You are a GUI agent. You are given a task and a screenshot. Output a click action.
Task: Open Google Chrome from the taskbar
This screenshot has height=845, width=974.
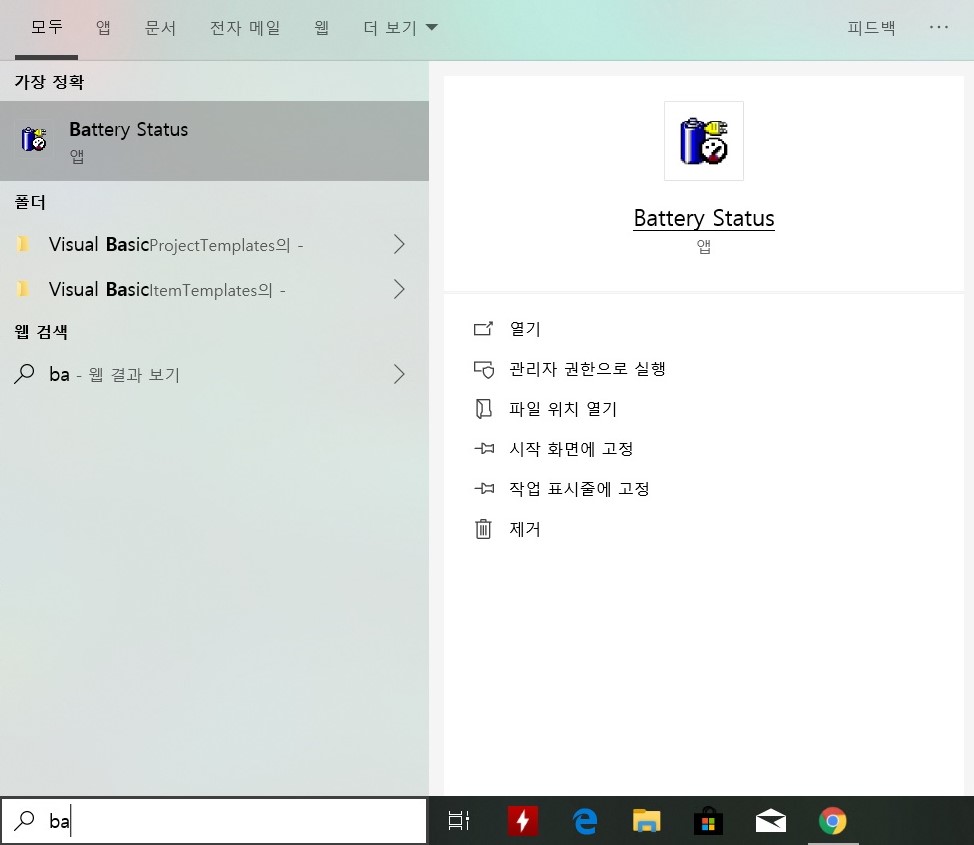pos(833,820)
